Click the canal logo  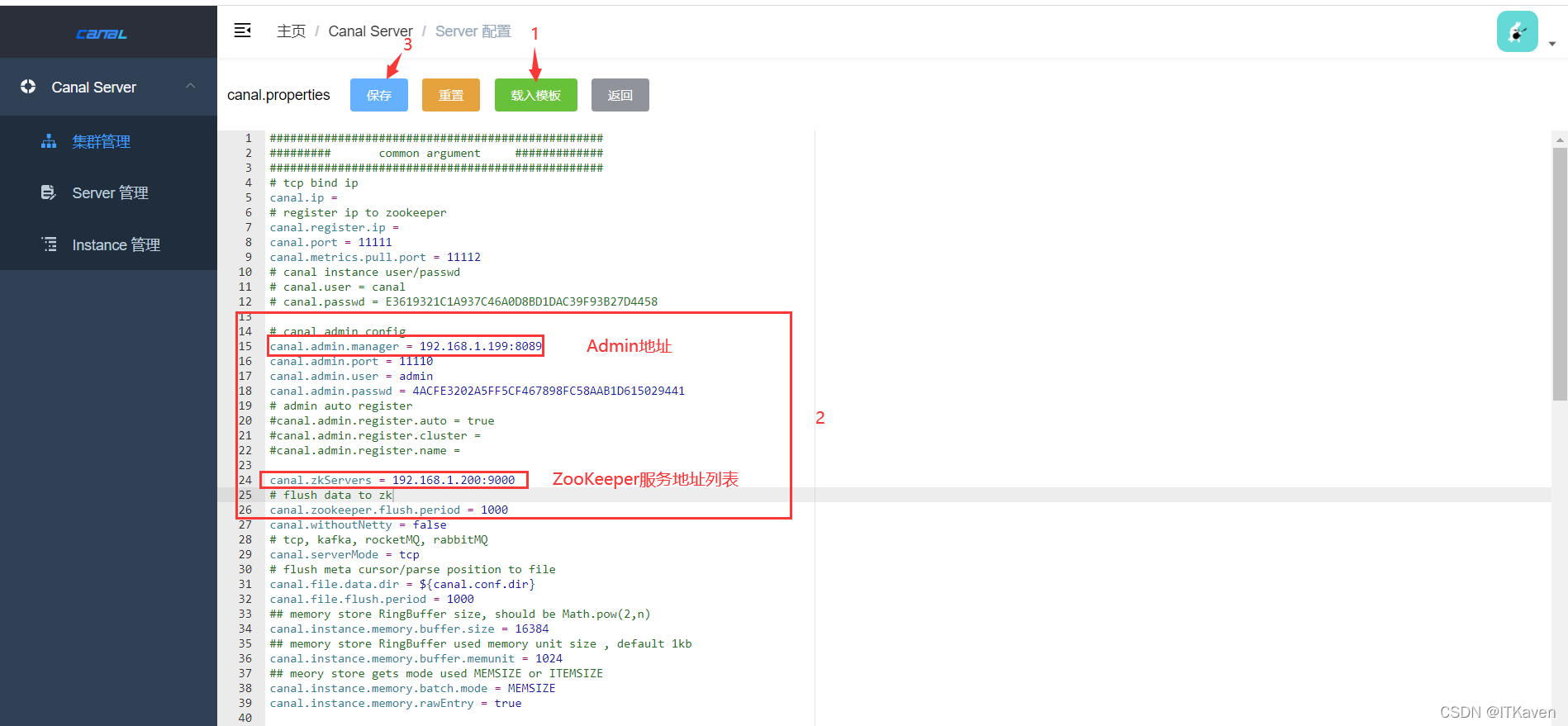click(x=102, y=34)
